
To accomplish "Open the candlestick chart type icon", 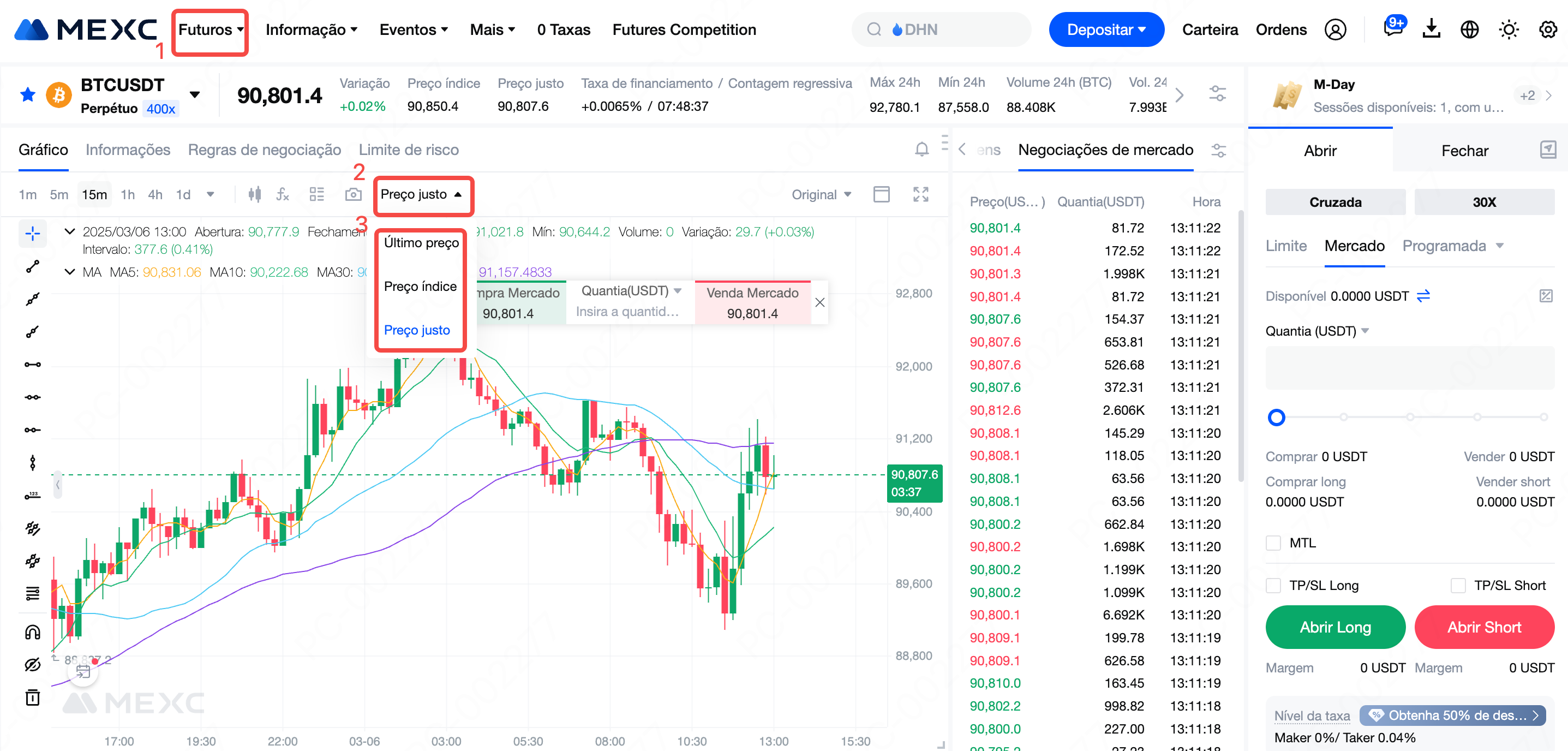I will tap(254, 194).
